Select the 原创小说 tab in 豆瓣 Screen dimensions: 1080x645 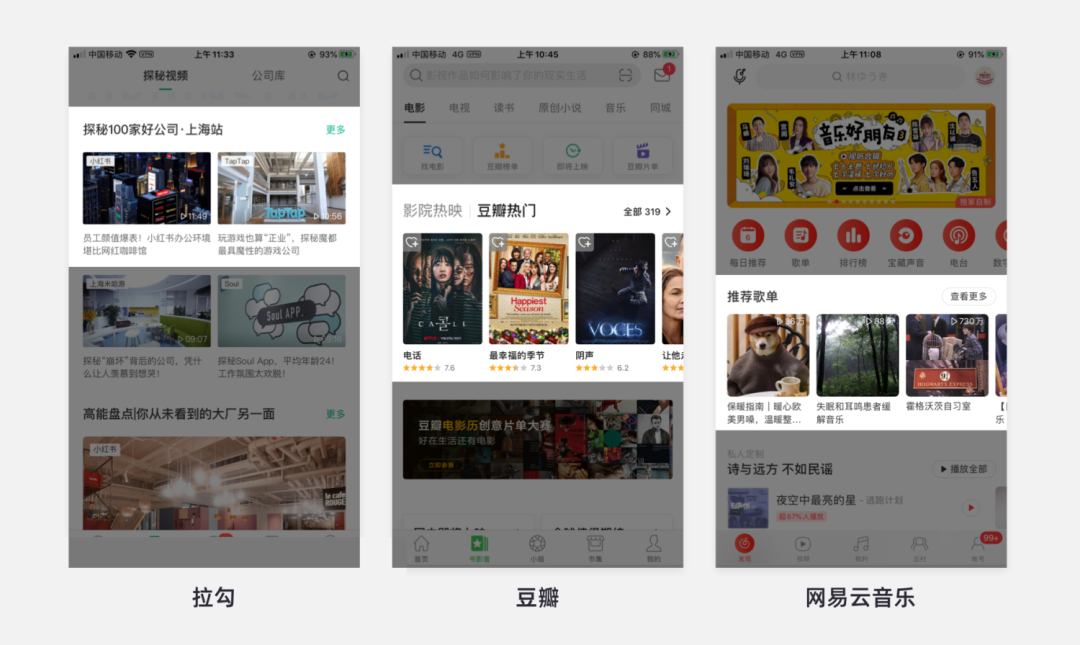point(559,108)
